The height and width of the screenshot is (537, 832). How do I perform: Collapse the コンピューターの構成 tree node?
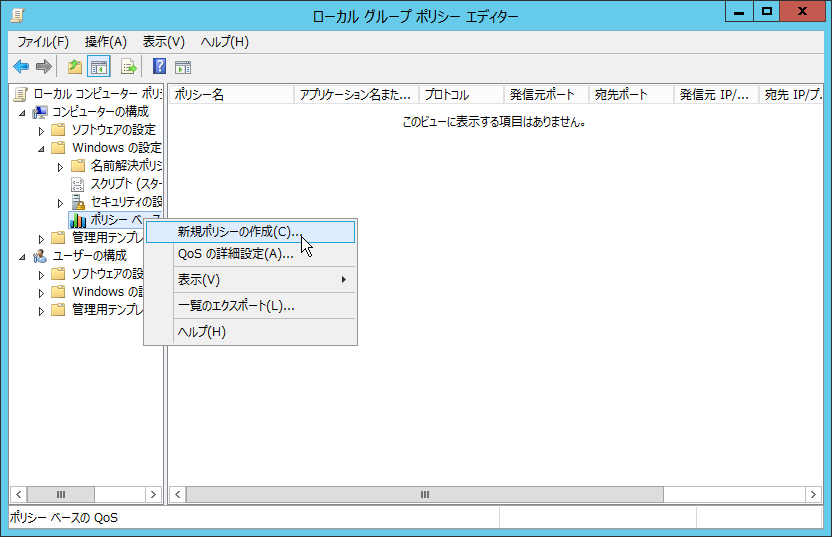pyautogui.click(x=22, y=112)
